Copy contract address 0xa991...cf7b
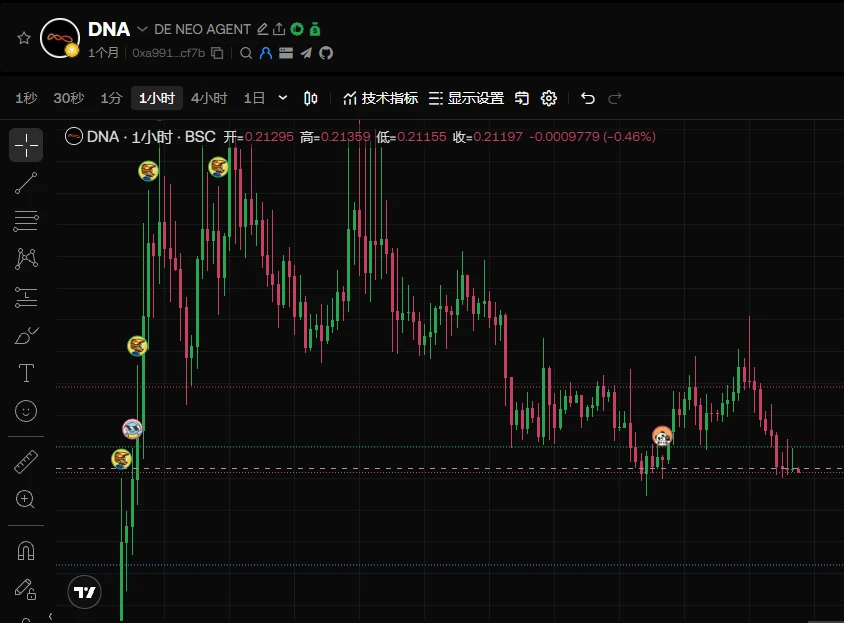The width and height of the screenshot is (844, 623). tap(217, 53)
